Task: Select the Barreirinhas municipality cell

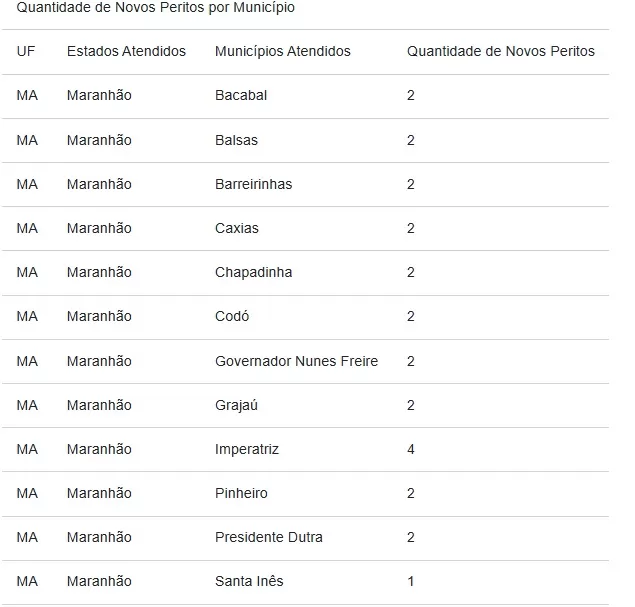Action: point(254,184)
